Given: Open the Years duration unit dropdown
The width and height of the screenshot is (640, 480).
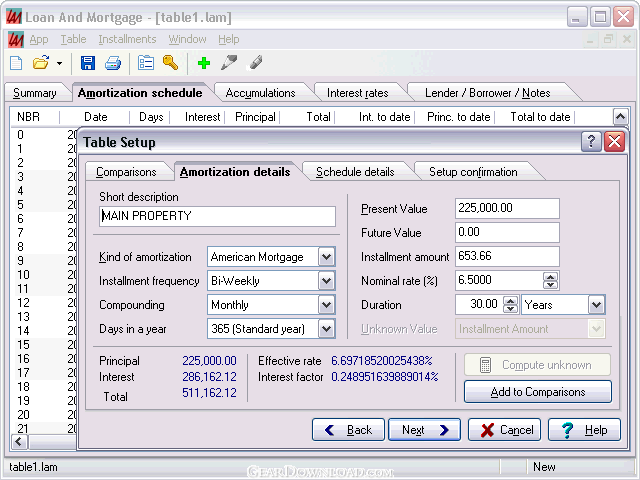Looking at the screenshot, I should tap(597, 305).
